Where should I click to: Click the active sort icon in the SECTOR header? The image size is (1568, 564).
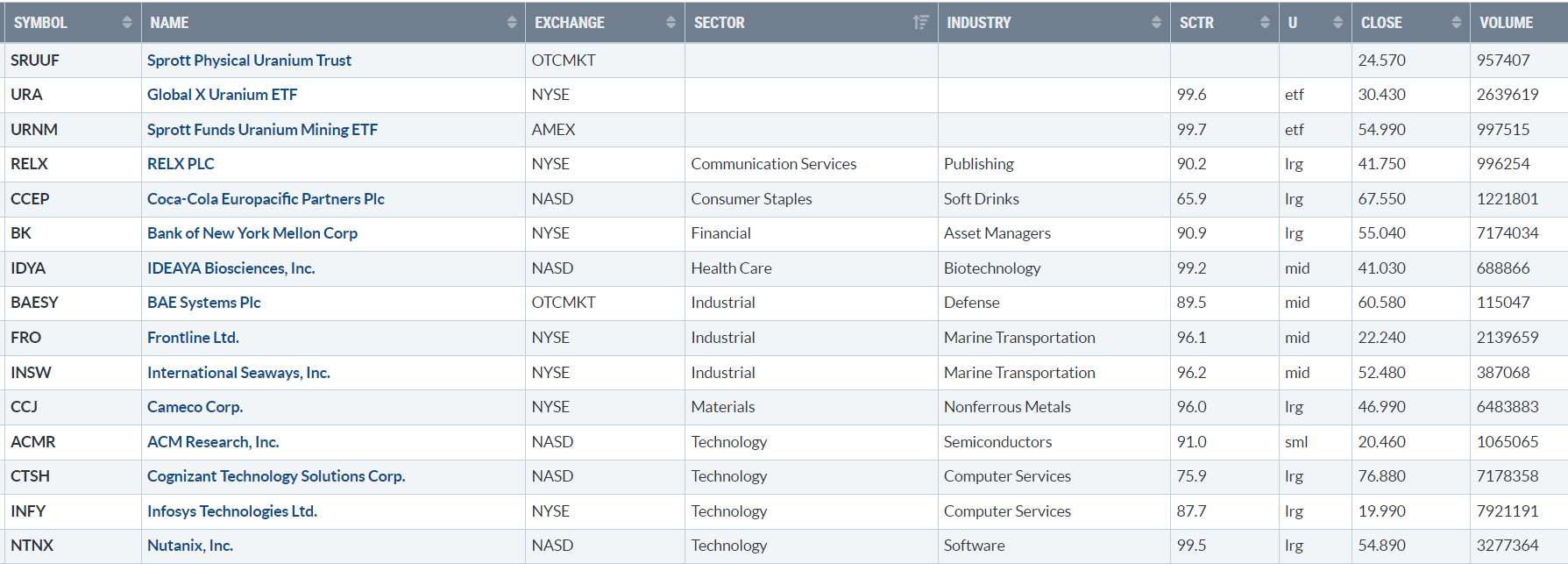point(920,23)
